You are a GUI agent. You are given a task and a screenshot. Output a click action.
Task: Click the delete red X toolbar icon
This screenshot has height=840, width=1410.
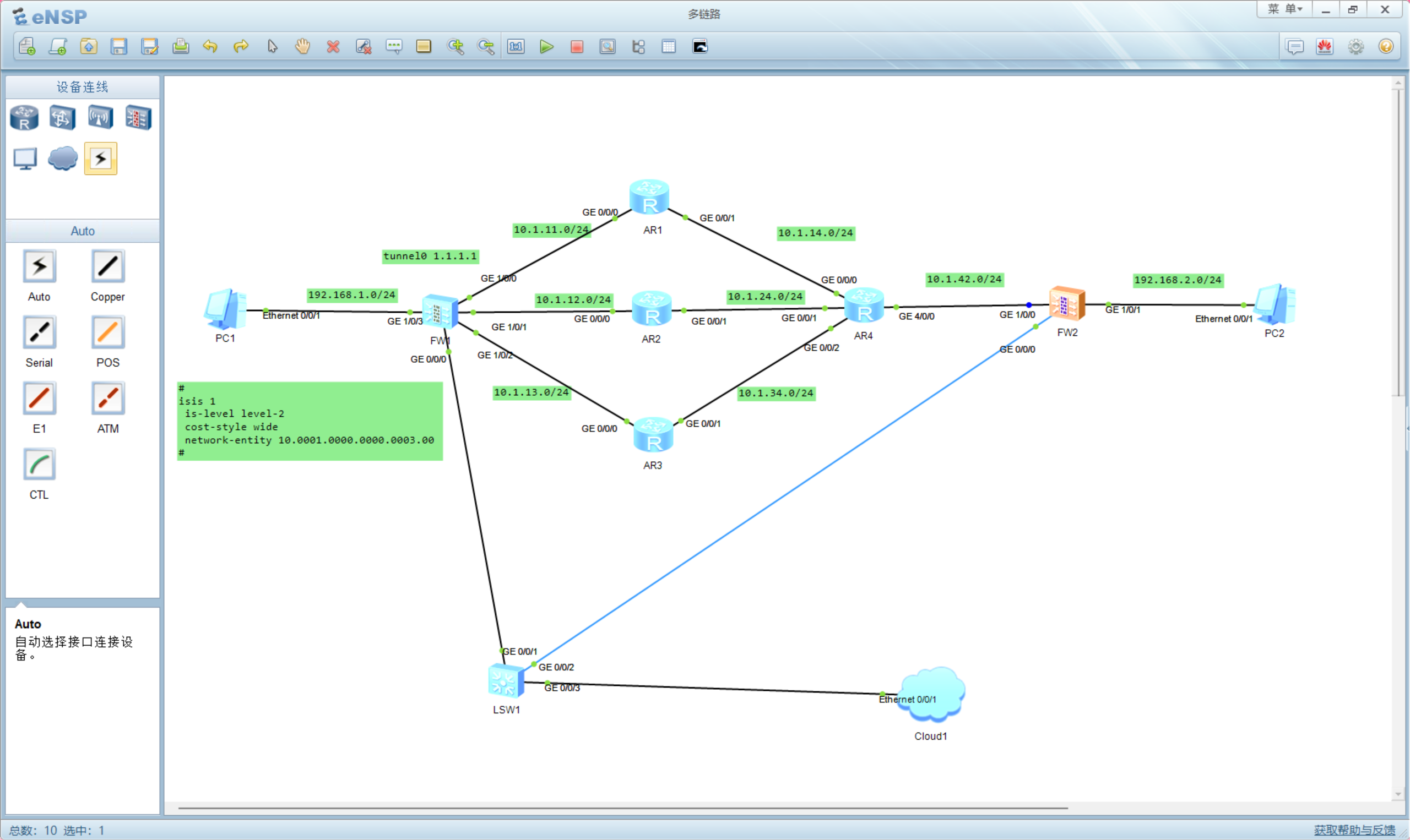(x=333, y=46)
